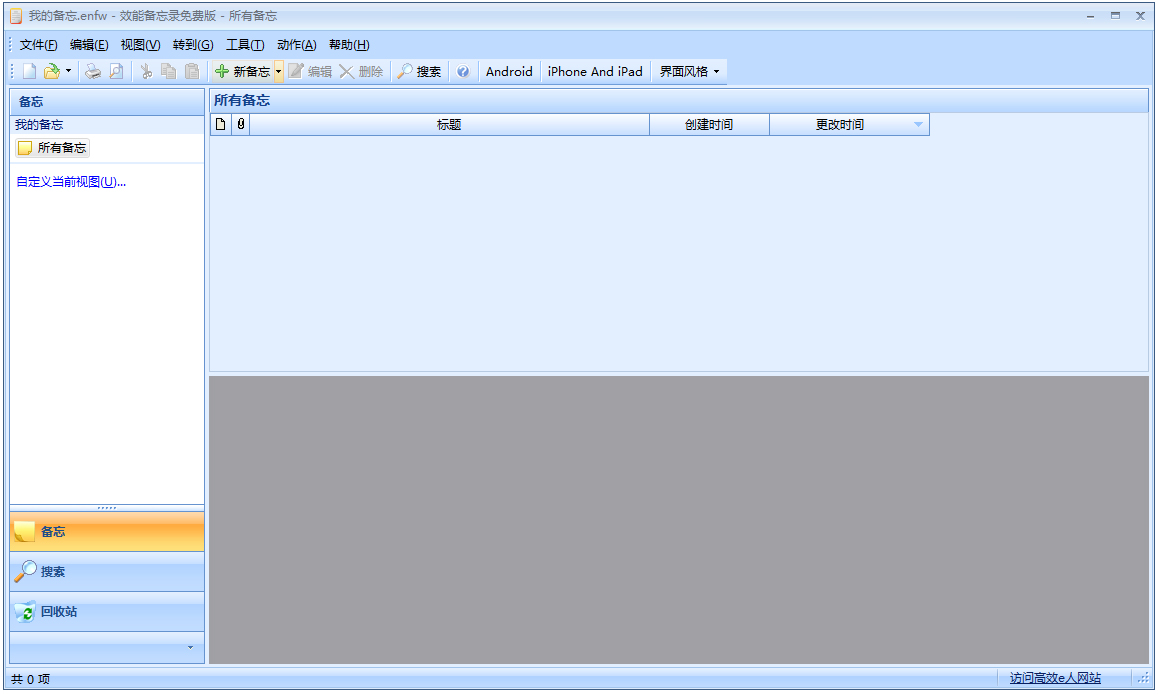Expand the navigation pane configure arrow at bottom
This screenshot has width=1158, height=694.
[x=190, y=647]
